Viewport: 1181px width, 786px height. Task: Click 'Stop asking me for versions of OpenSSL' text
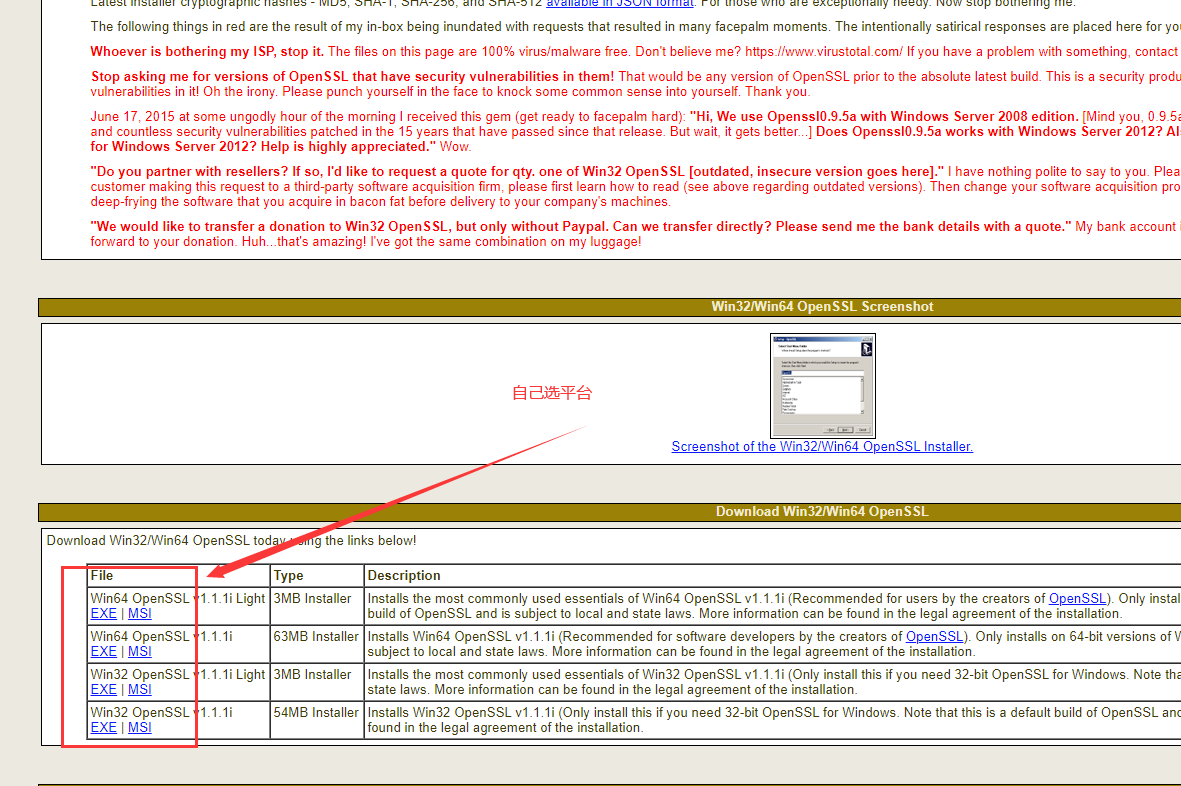click(x=352, y=77)
